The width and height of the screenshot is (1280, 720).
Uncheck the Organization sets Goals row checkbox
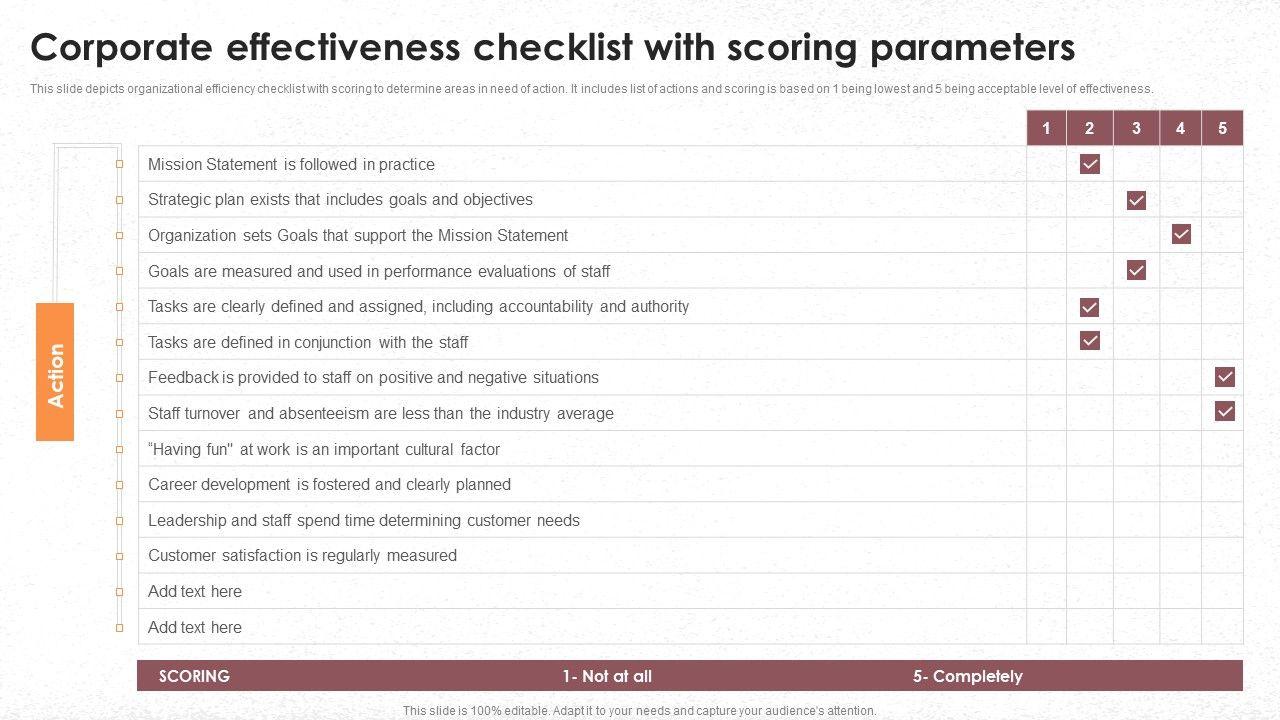coord(1181,234)
